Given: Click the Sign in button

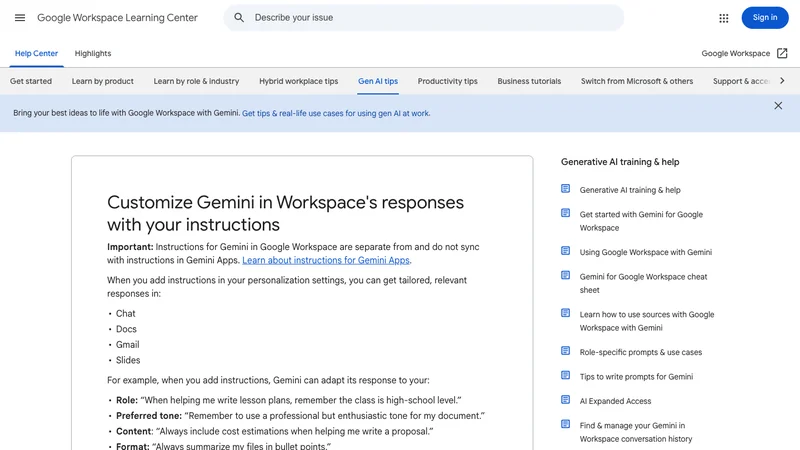Looking at the screenshot, I should click(765, 18).
